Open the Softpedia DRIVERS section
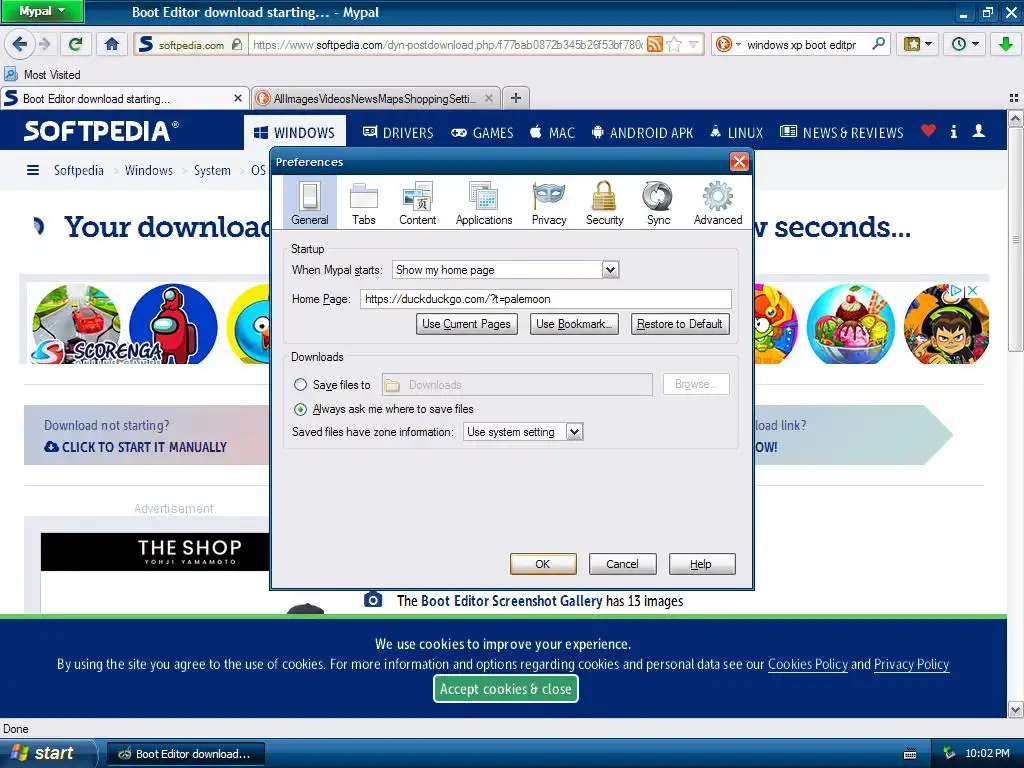The width and height of the screenshot is (1024, 768). [398, 133]
